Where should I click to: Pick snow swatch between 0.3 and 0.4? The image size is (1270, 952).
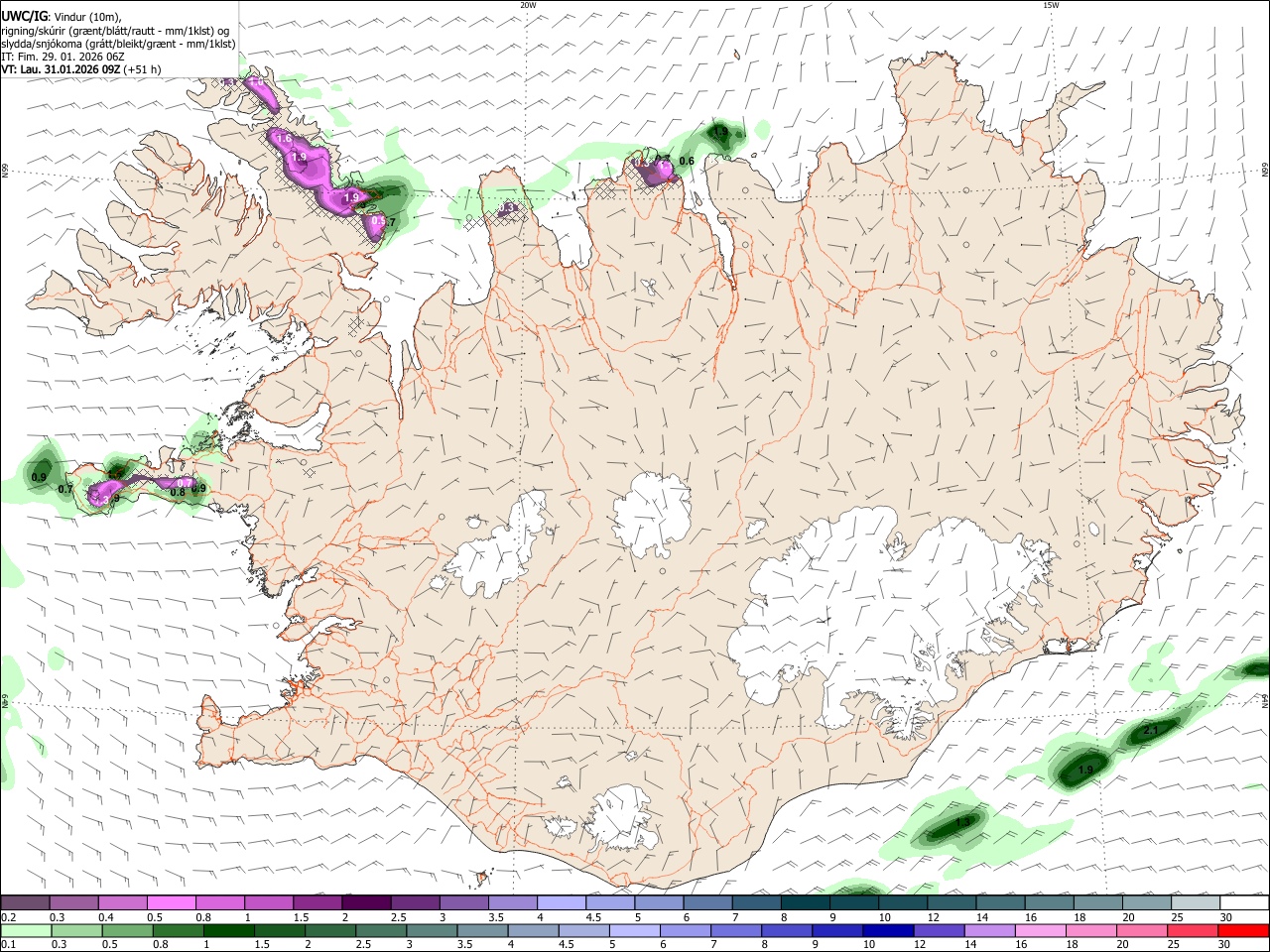(x=73, y=902)
